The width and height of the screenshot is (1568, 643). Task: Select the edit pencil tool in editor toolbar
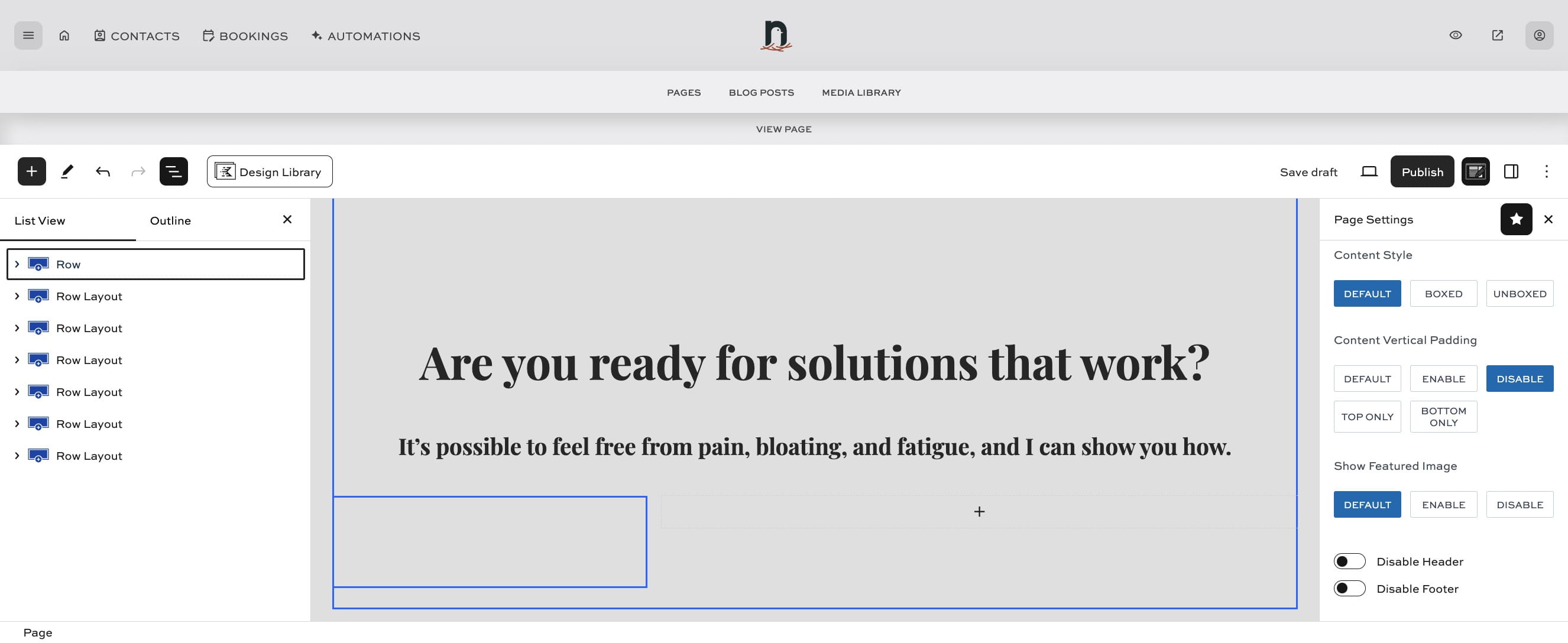point(67,171)
